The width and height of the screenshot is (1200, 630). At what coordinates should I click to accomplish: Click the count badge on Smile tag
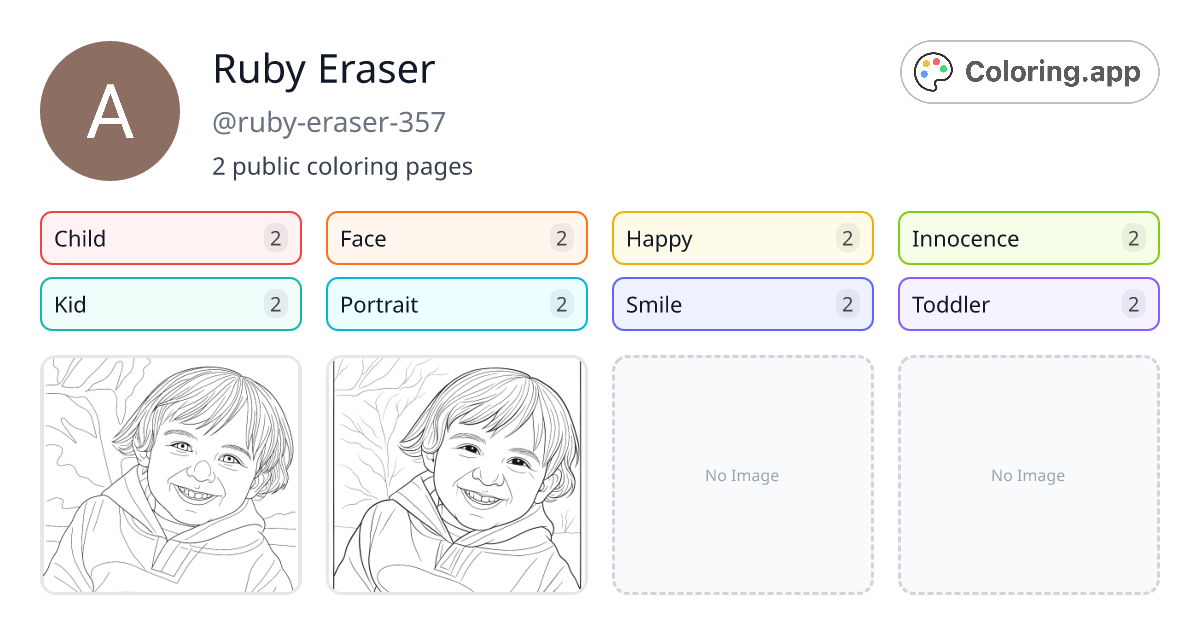(848, 304)
